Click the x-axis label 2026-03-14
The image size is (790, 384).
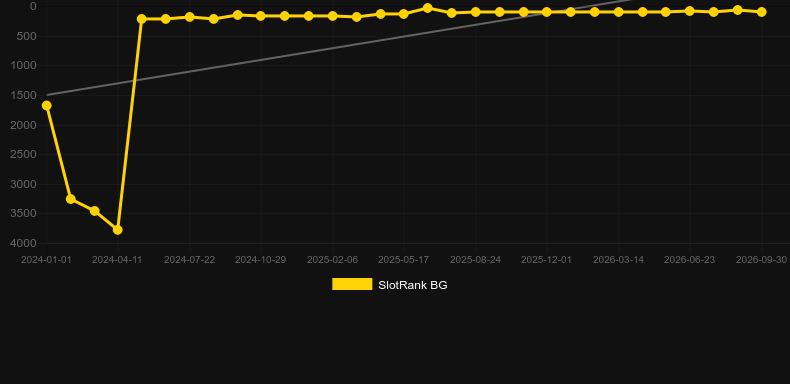(x=619, y=260)
